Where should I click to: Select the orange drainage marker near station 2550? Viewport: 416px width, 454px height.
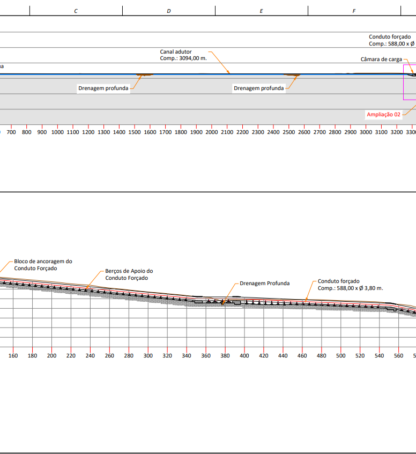[x=292, y=75]
